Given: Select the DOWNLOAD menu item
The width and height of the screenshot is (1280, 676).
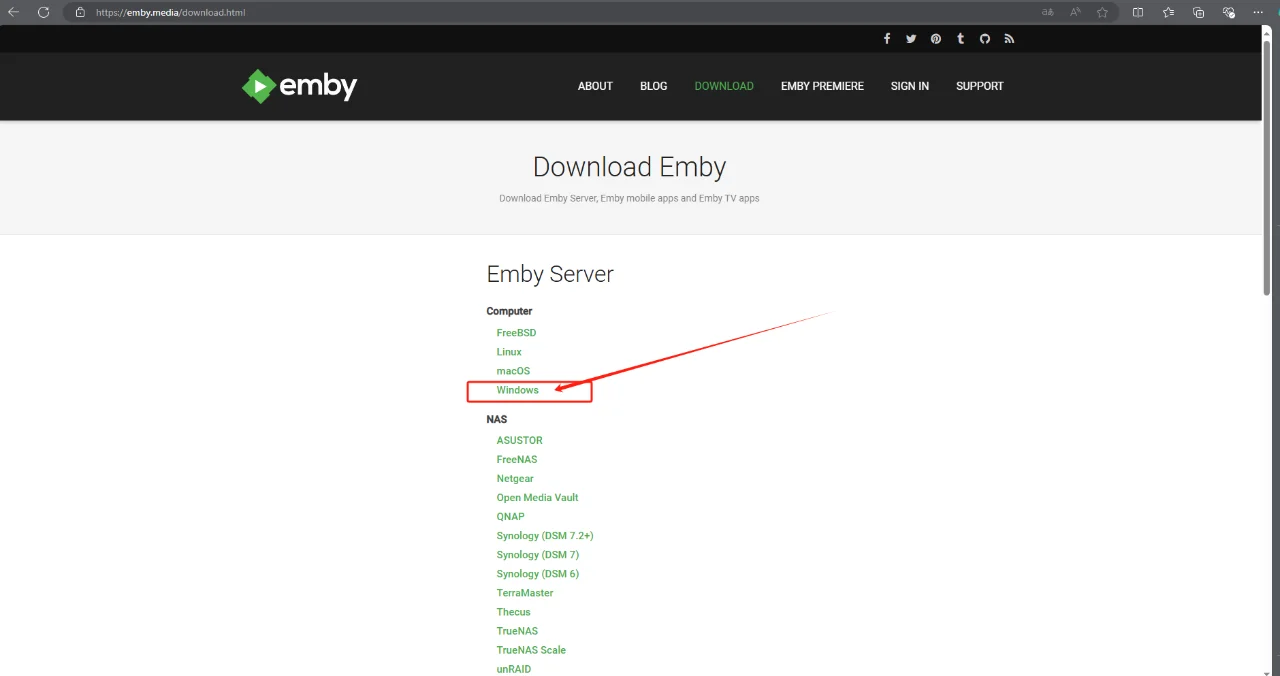Looking at the screenshot, I should 724,86.
